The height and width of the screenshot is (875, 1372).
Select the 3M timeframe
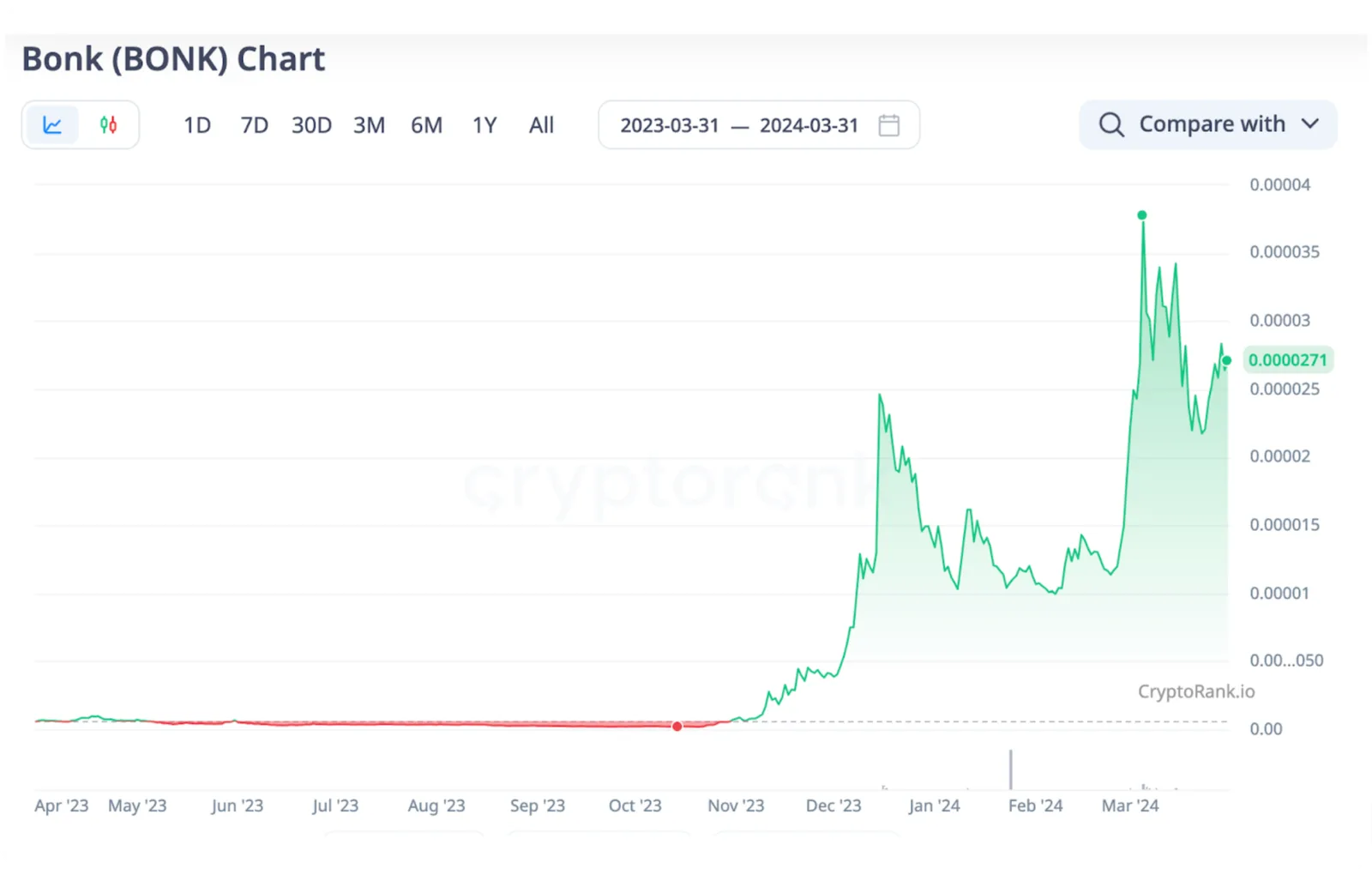pyautogui.click(x=369, y=125)
